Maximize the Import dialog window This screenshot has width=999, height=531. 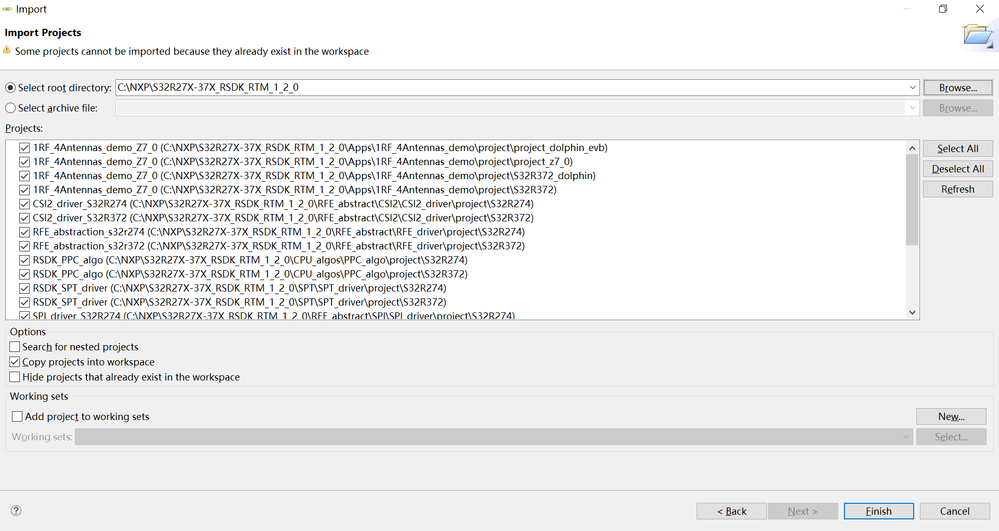(942, 9)
